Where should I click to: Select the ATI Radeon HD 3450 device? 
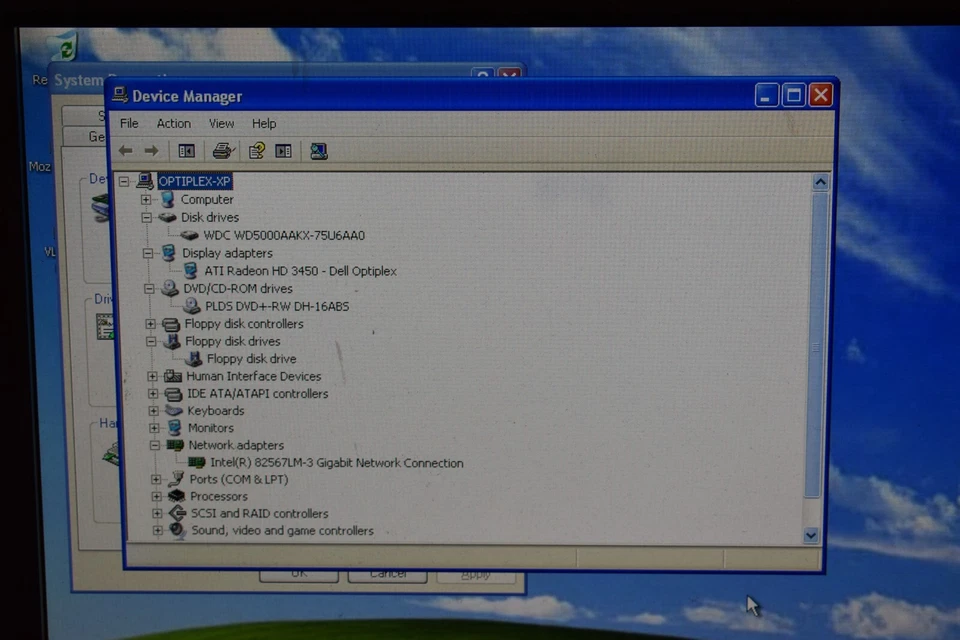(299, 270)
